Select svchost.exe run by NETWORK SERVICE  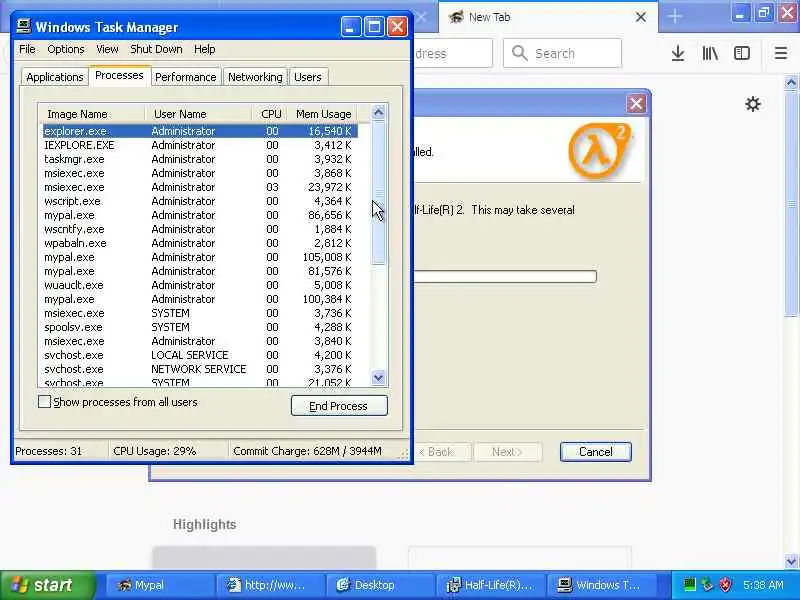(x=200, y=369)
